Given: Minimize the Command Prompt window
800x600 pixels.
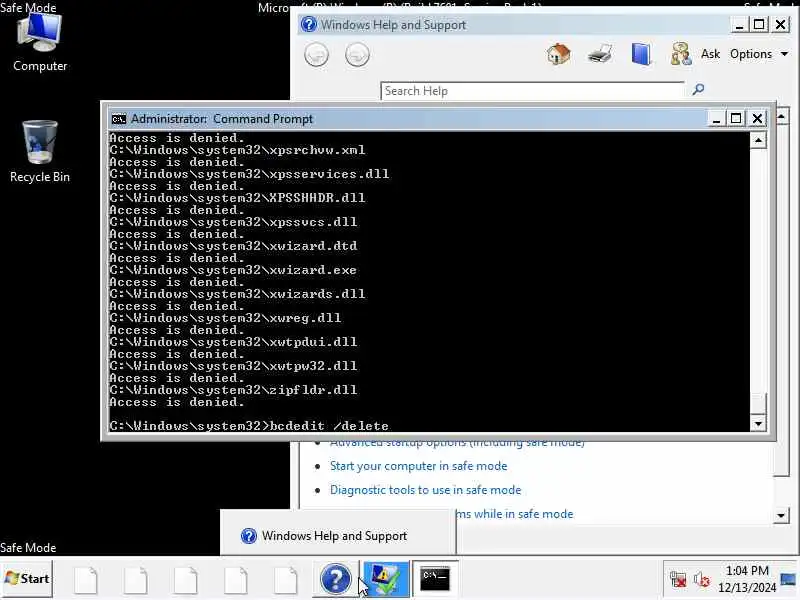Looking at the screenshot, I should click(x=716, y=119).
